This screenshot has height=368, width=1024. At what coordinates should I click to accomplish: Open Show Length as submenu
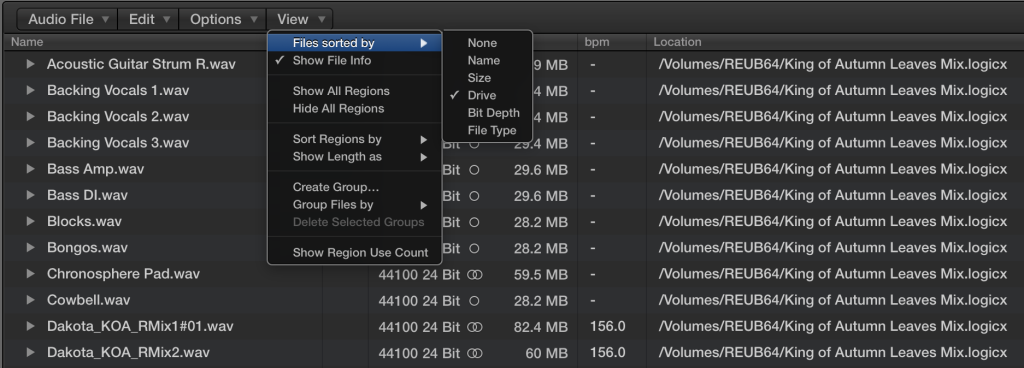coord(355,157)
